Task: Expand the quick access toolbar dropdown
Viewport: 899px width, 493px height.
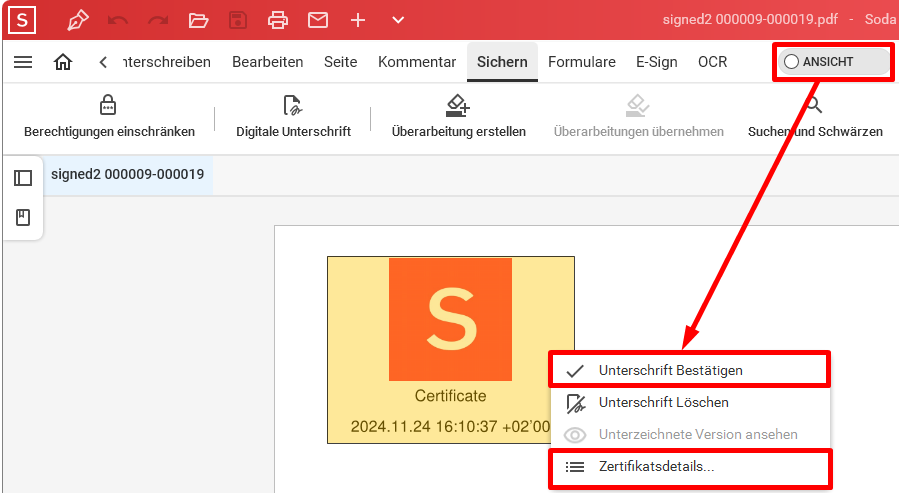Action: pyautogui.click(x=398, y=21)
